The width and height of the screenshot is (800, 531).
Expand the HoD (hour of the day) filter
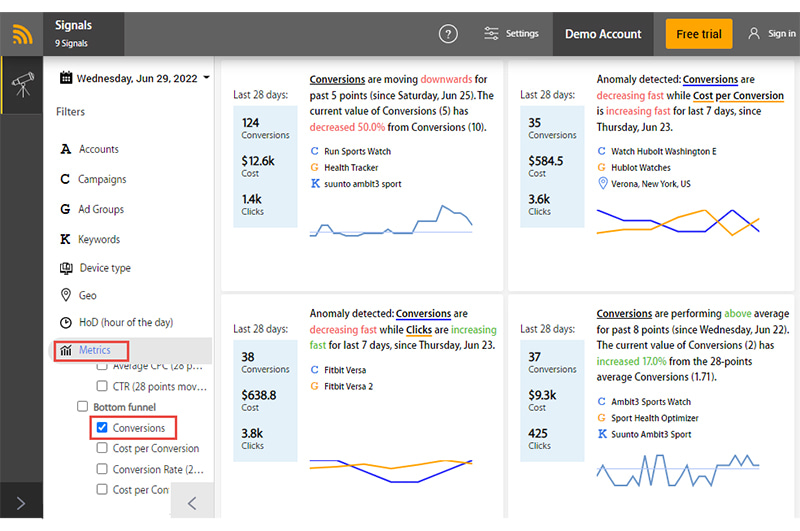[x=126, y=323]
